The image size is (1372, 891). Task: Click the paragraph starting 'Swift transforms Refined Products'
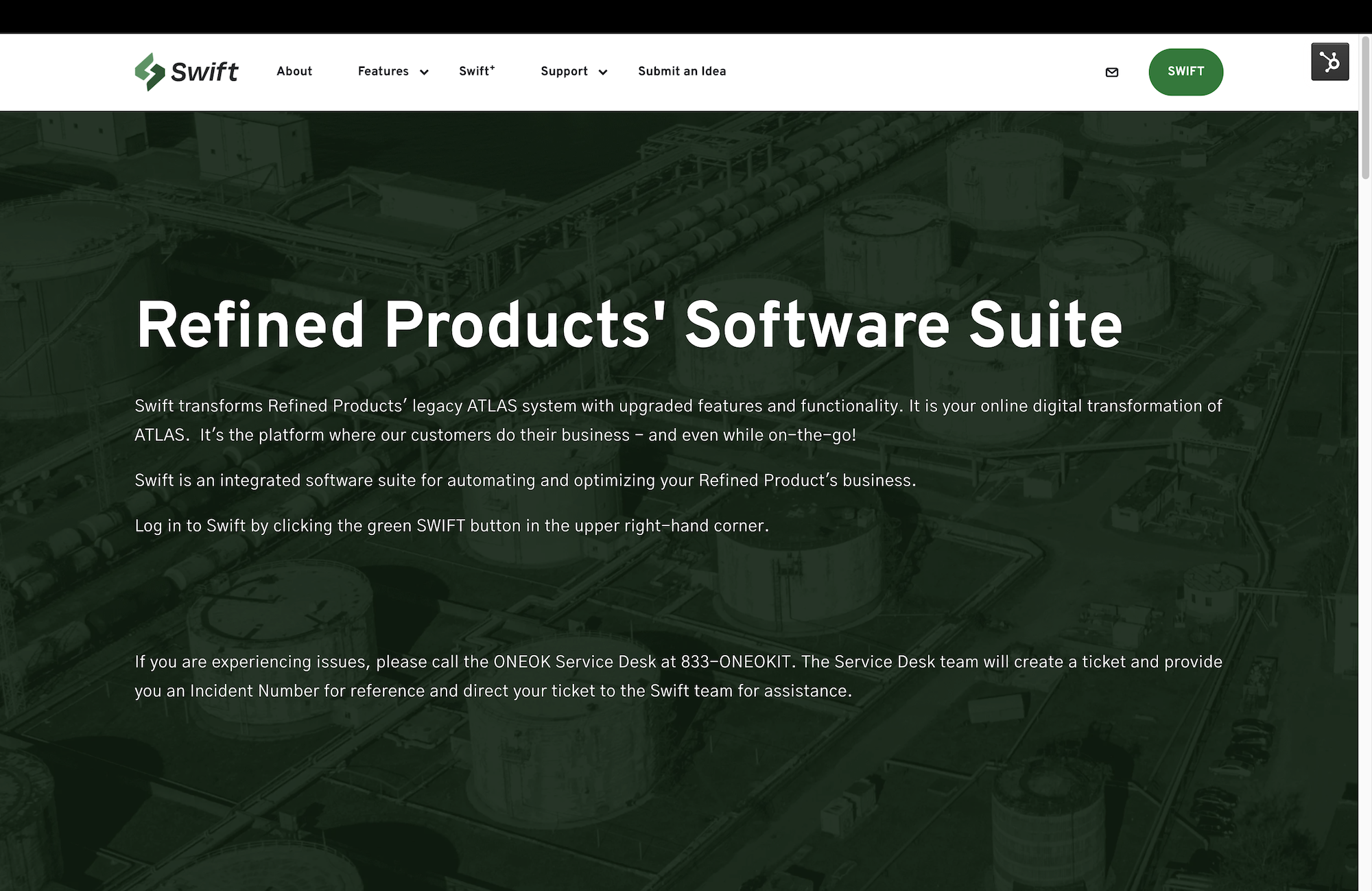tap(678, 420)
